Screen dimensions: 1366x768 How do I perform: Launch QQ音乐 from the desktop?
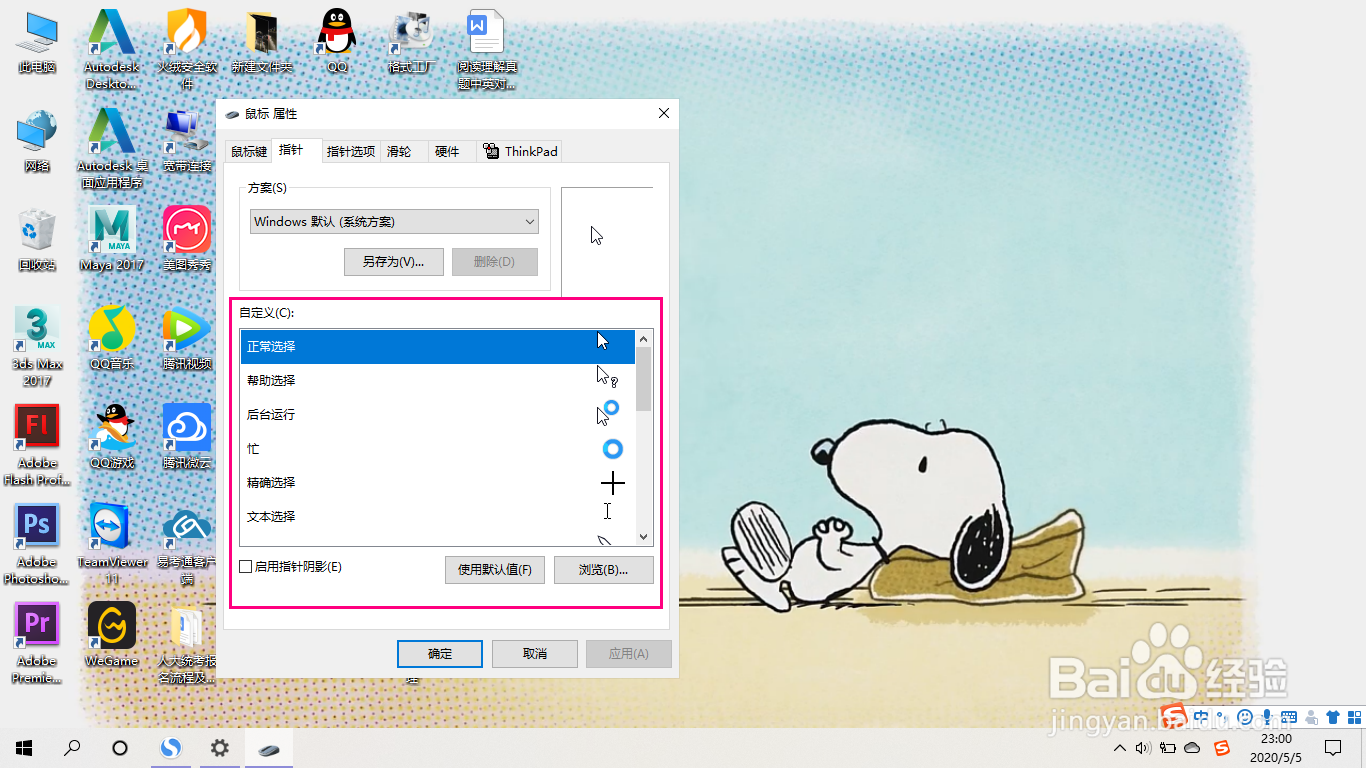click(x=112, y=338)
